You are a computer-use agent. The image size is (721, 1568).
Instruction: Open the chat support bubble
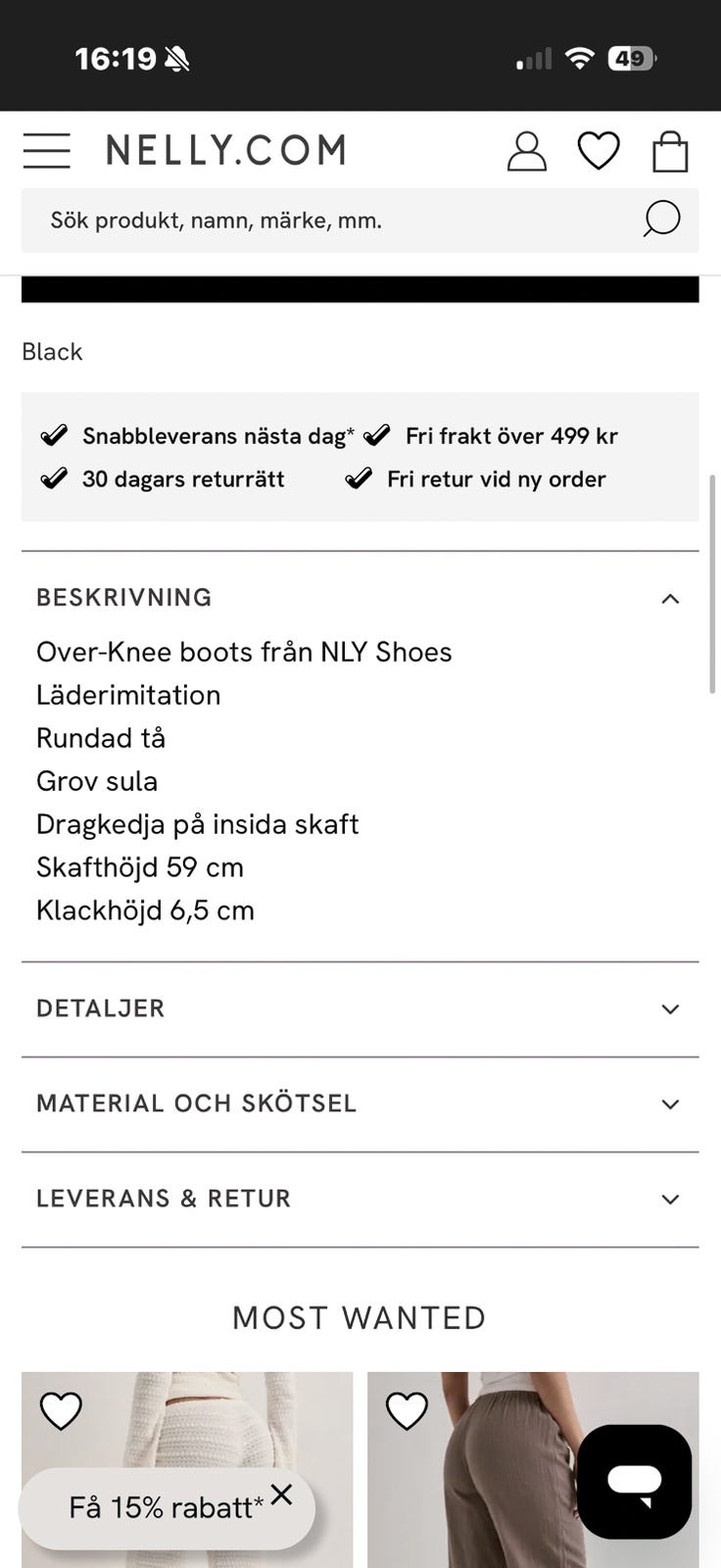coord(634,1481)
